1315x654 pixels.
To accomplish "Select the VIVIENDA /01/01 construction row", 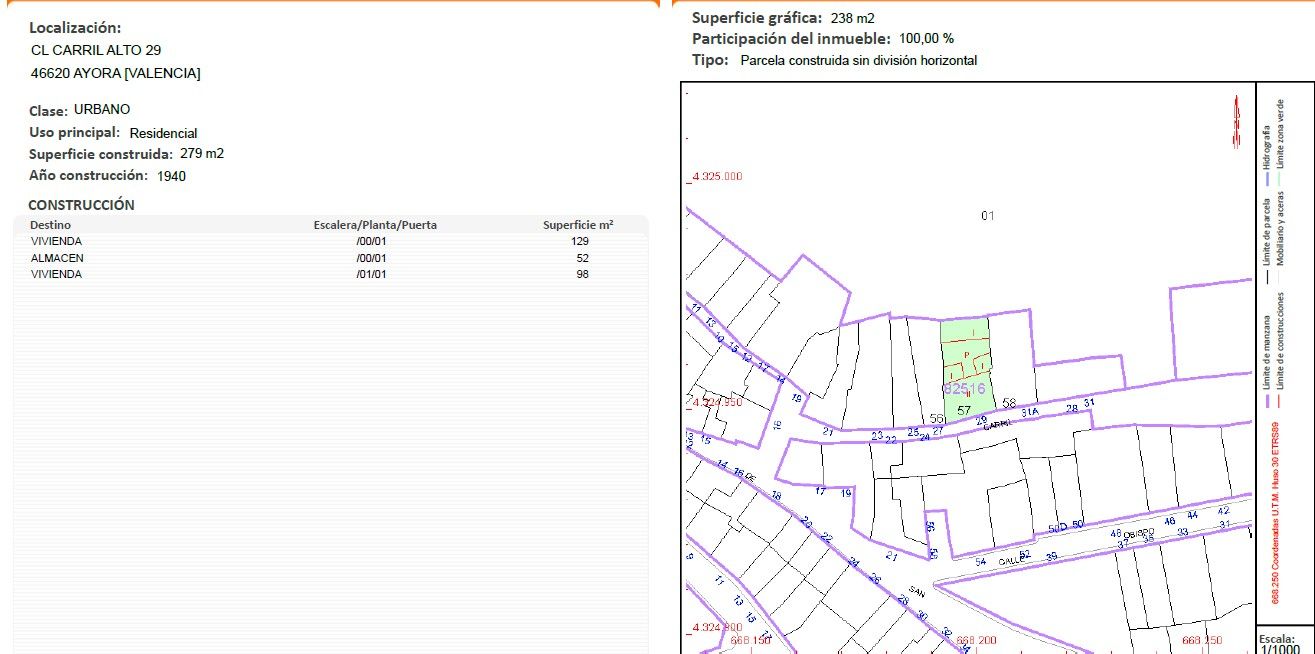I will (330, 274).
